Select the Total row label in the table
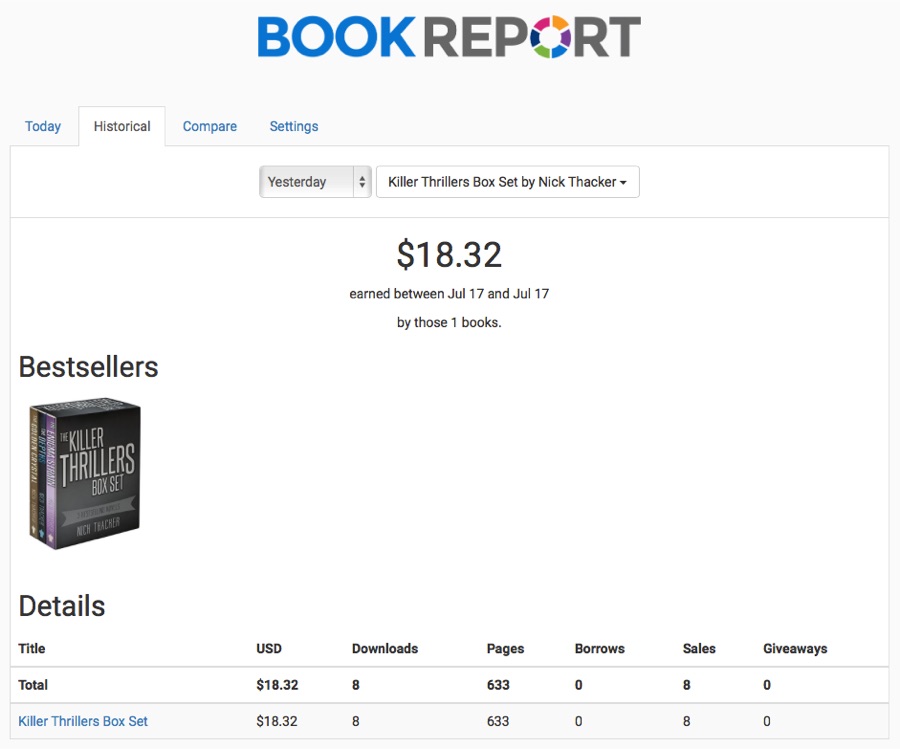900x749 pixels. (33, 685)
